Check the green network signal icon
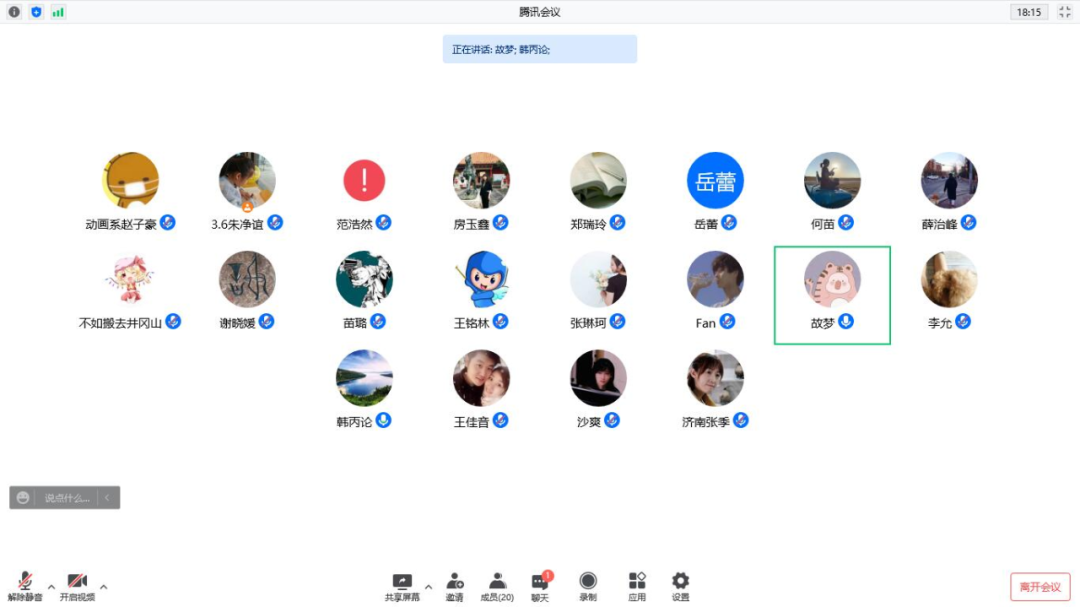The width and height of the screenshot is (1080, 607). coord(58,12)
